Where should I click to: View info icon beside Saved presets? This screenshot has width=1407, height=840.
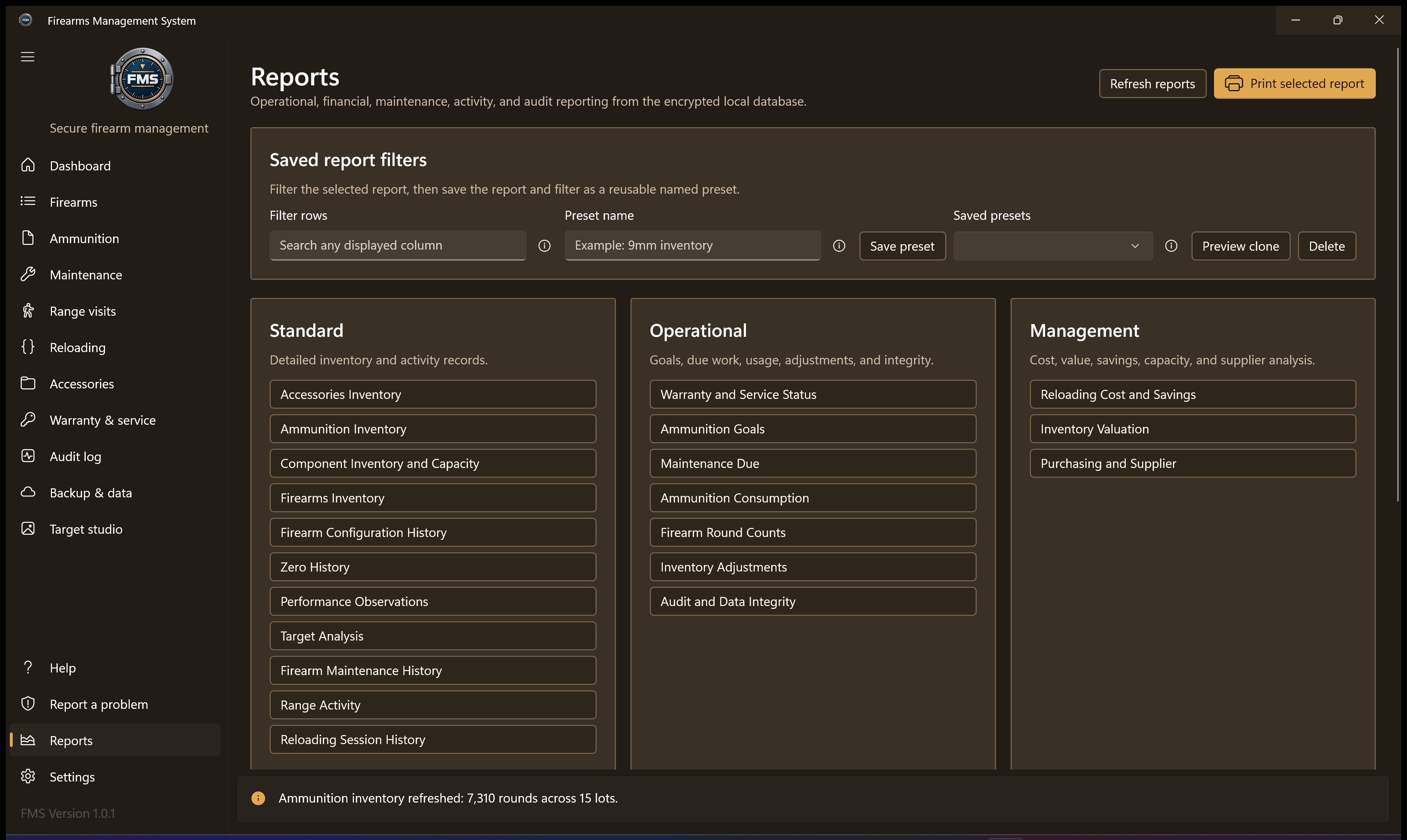tap(1171, 246)
